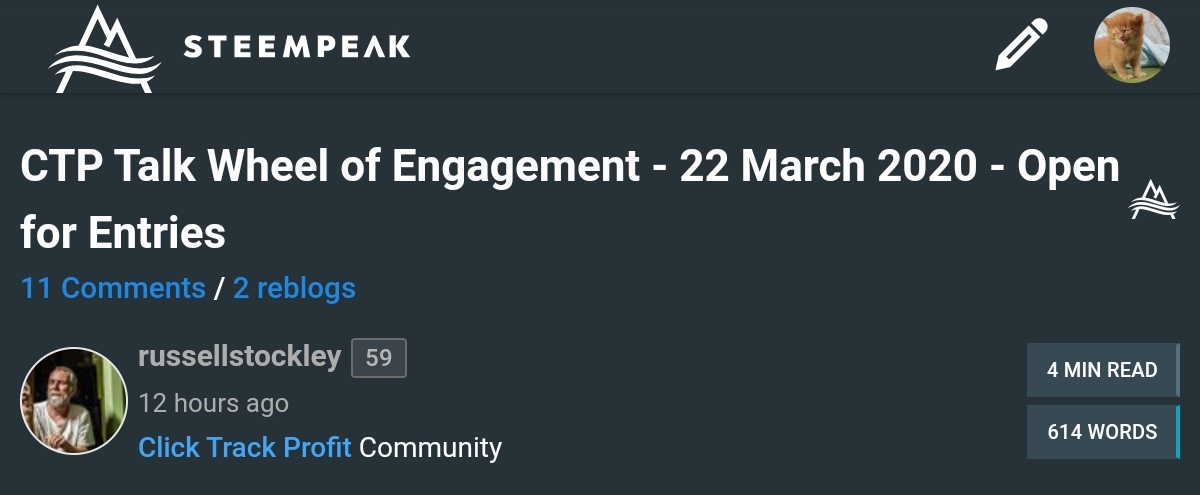Jump to the 11 Comments link
The height and width of the screenshot is (495, 1200).
[113, 289]
